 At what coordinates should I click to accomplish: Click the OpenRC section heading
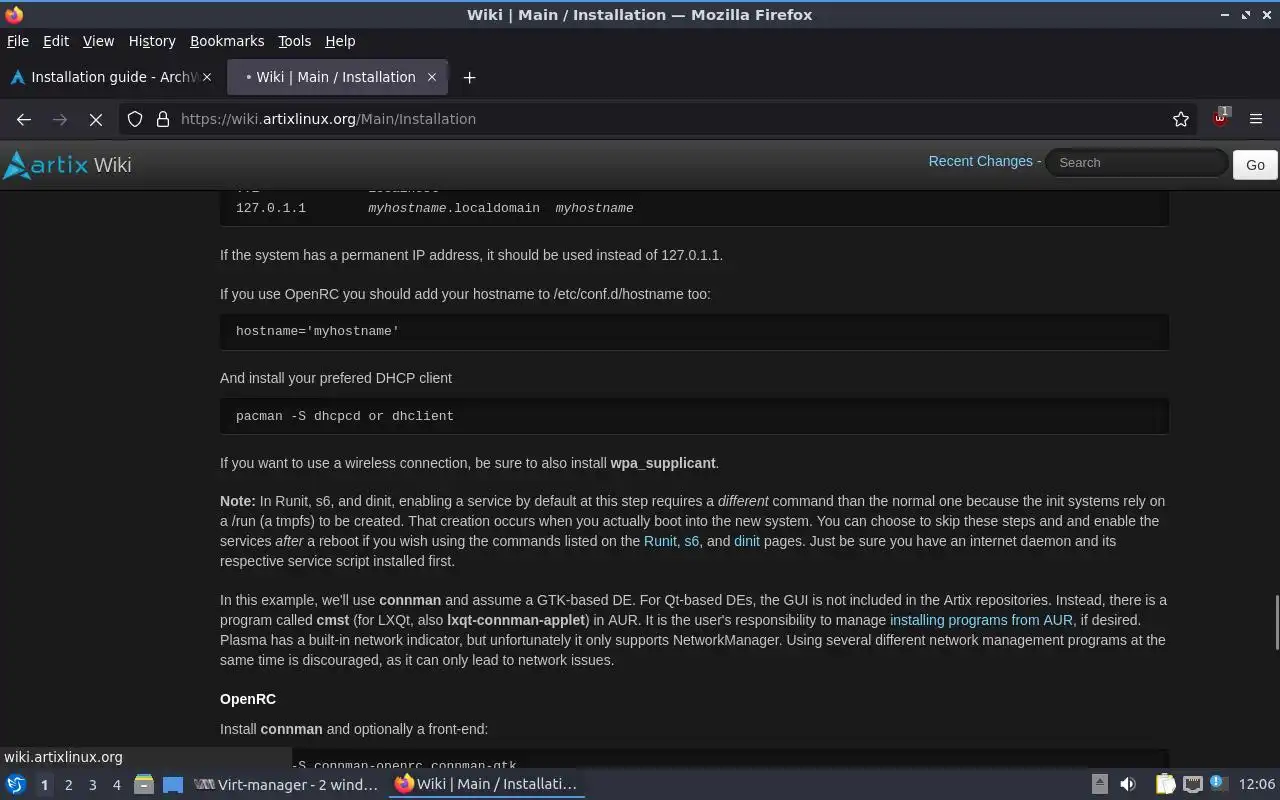click(x=248, y=699)
